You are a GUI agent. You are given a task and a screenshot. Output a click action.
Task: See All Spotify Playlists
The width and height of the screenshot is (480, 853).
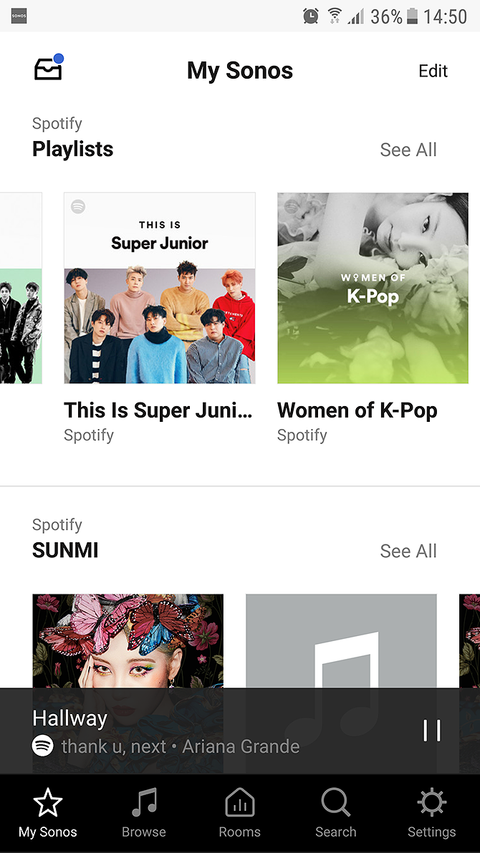(408, 150)
